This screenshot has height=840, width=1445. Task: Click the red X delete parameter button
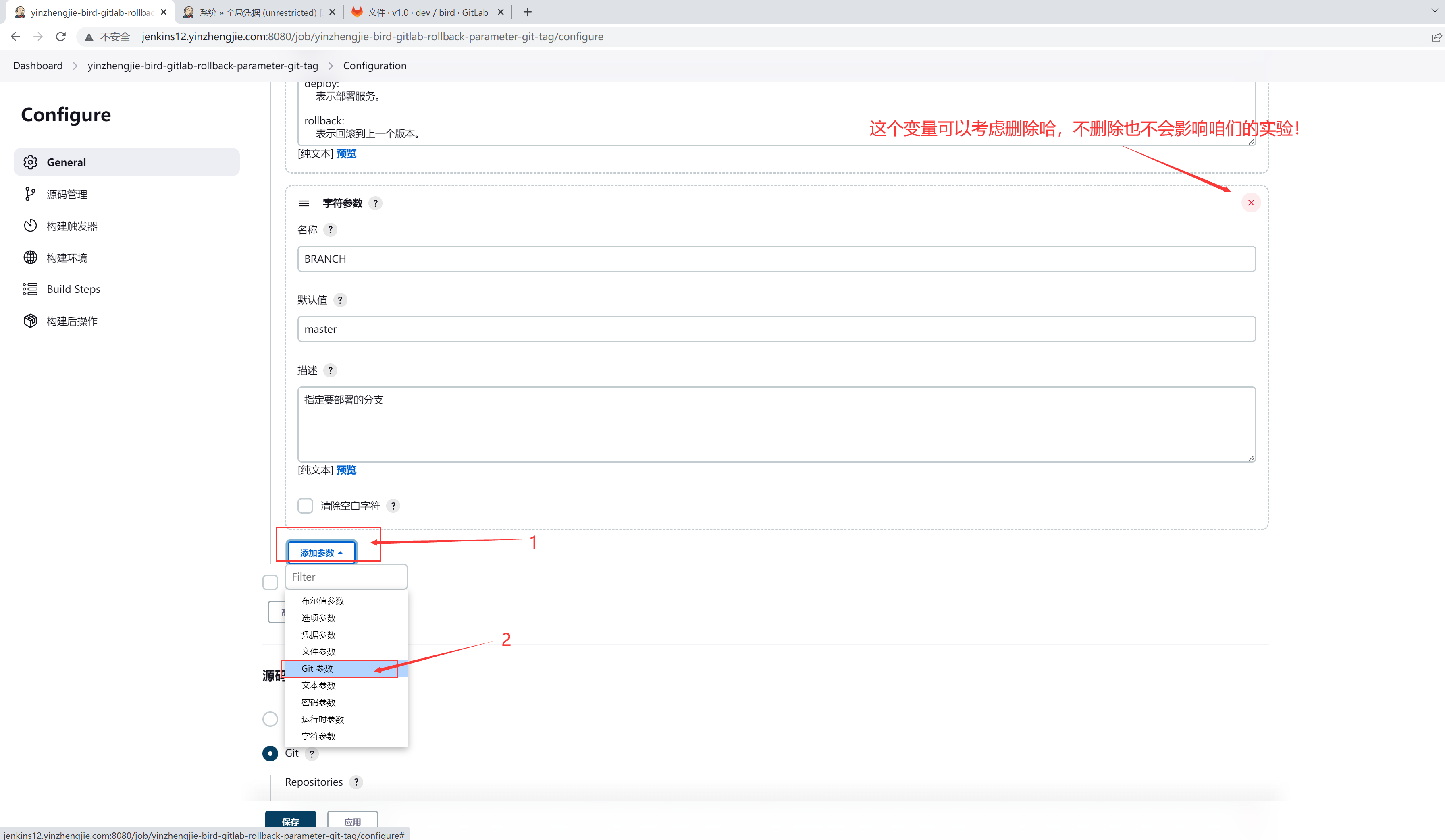tap(1251, 203)
